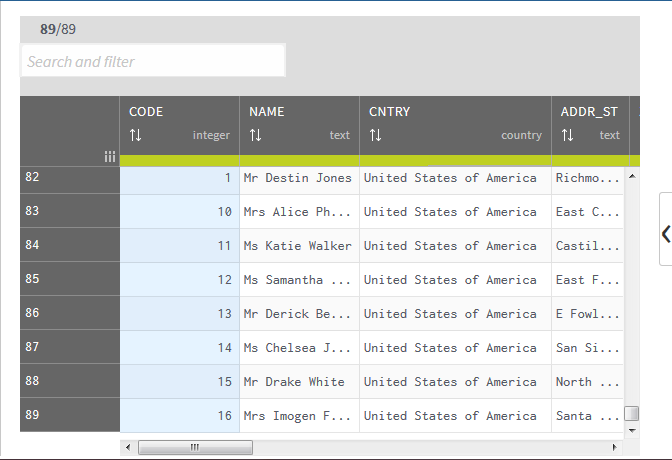Select row number 85
Image resolution: width=672 pixels, height=460 pixels.
point(70,279)
